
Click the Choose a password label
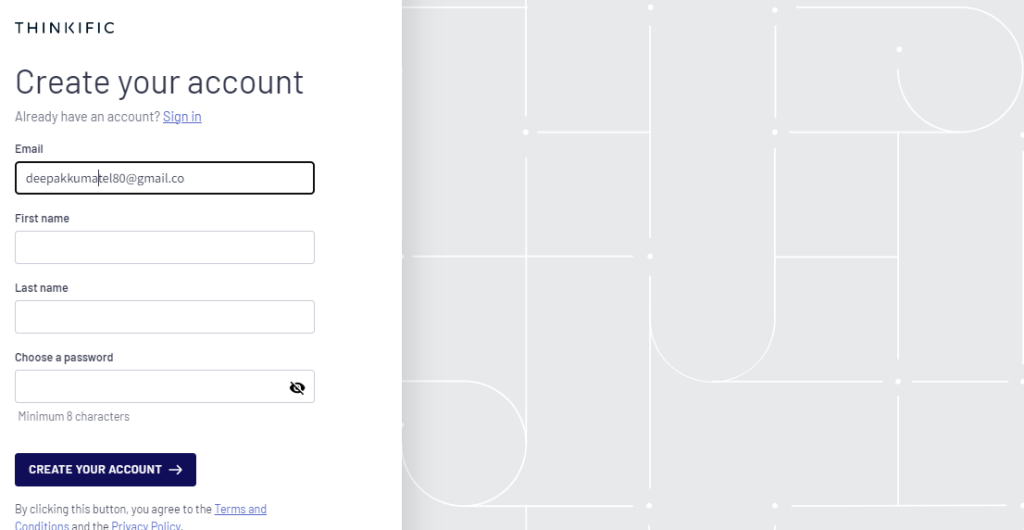(64, 357)
